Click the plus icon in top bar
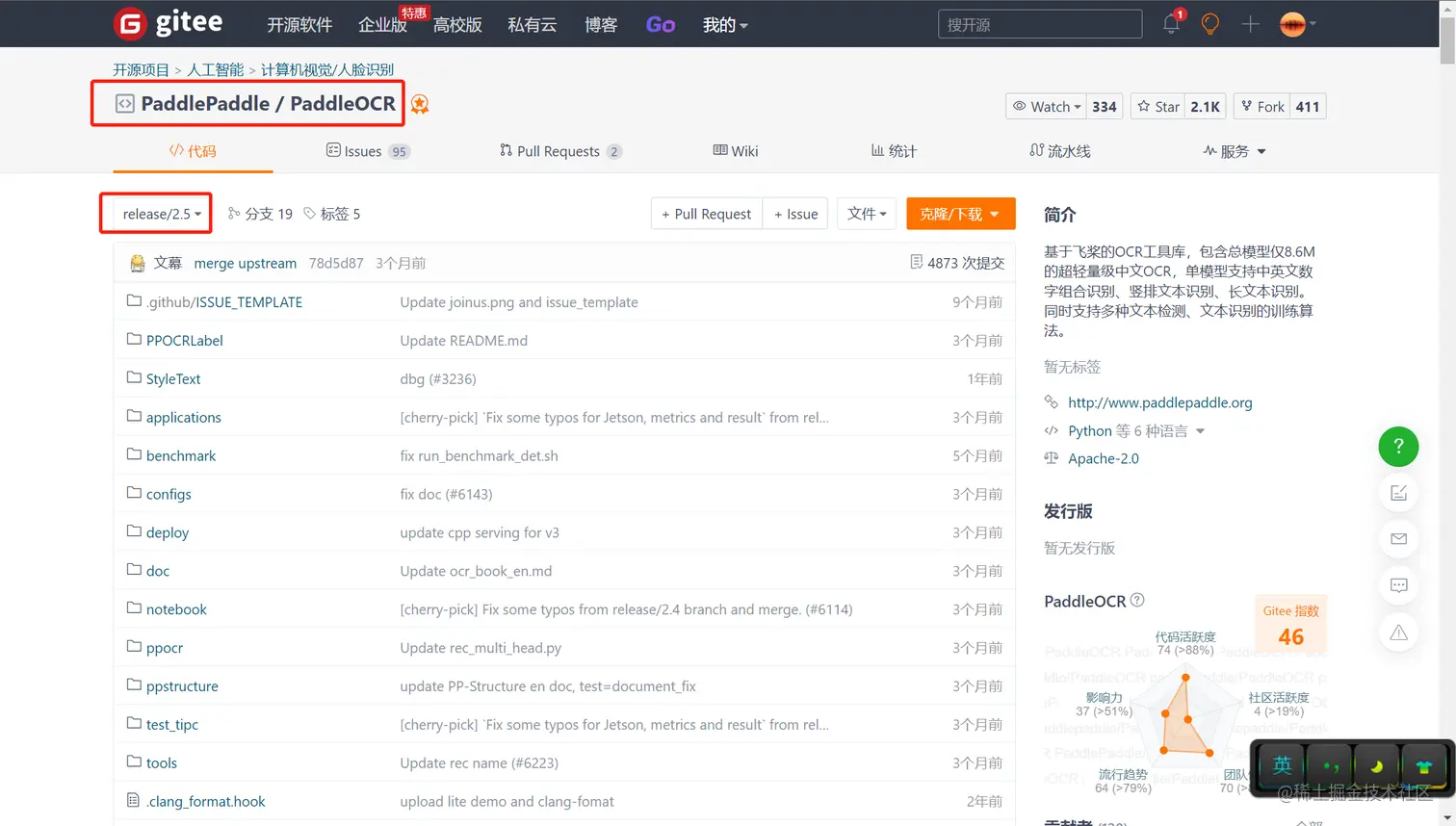This screenshot has width=1456, height=826. [x=1250, y=24]
